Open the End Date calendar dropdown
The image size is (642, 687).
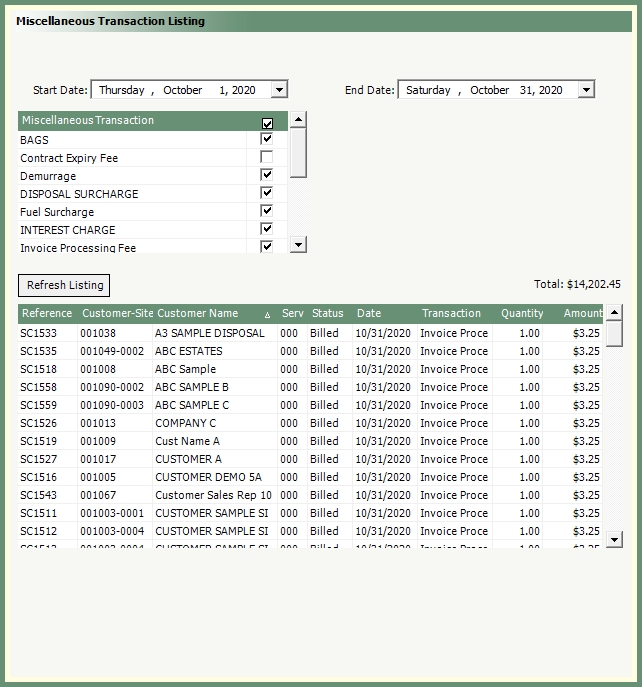[586, 90]
